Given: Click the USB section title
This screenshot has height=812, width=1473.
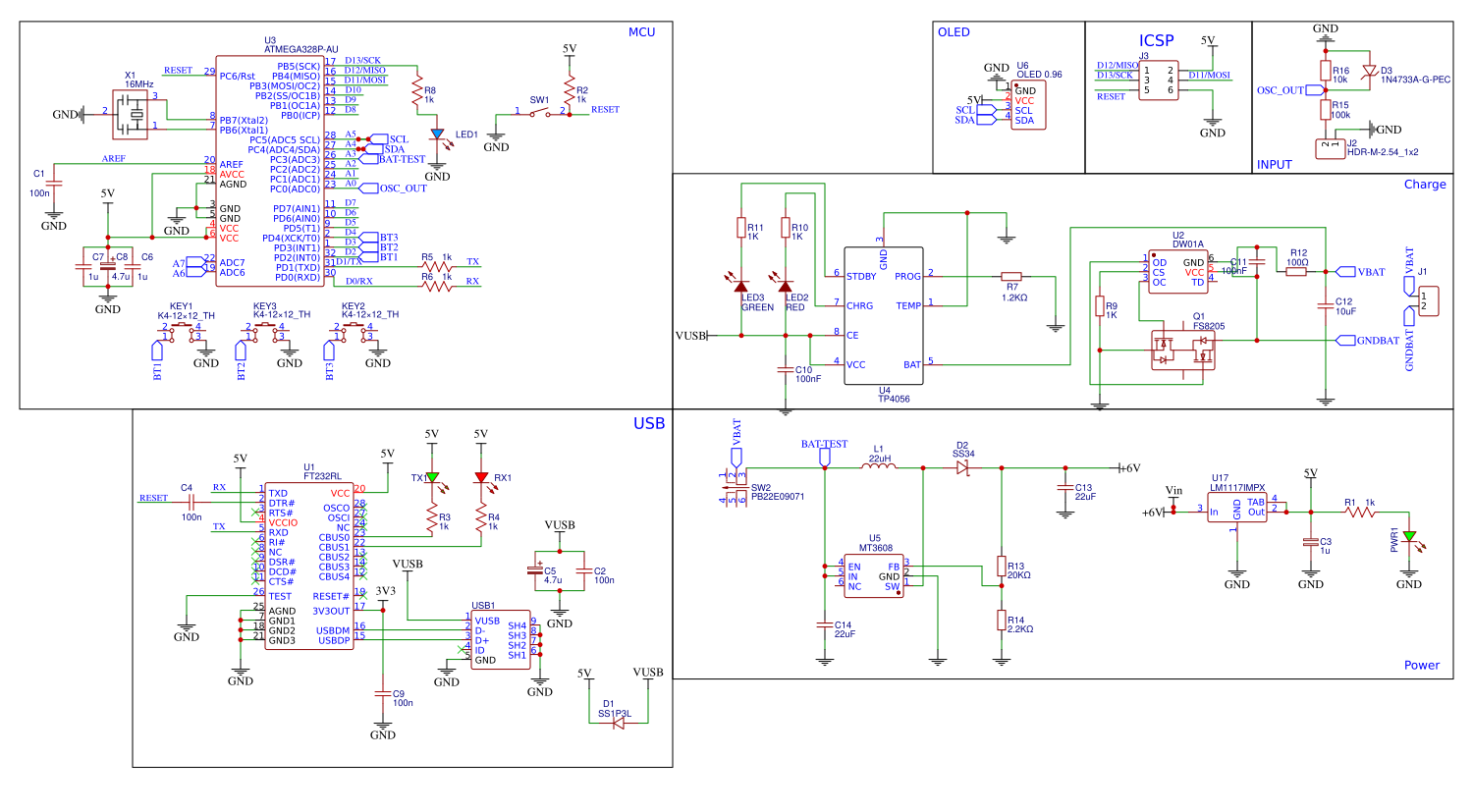Looking at the screenshot, I should click(649, 423).
